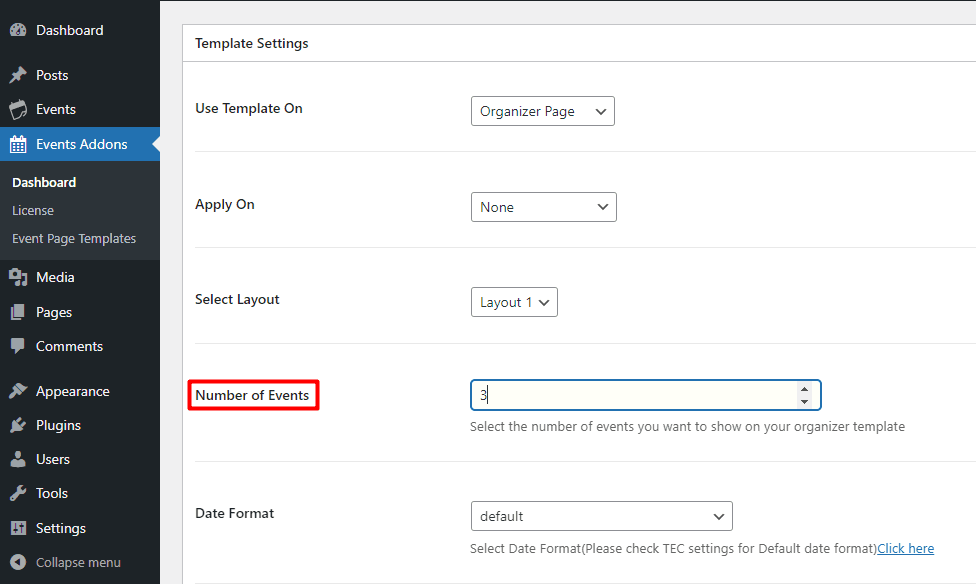Go to the License submenu item
This screenshot has width=976, height=584.
coord(33,211)
